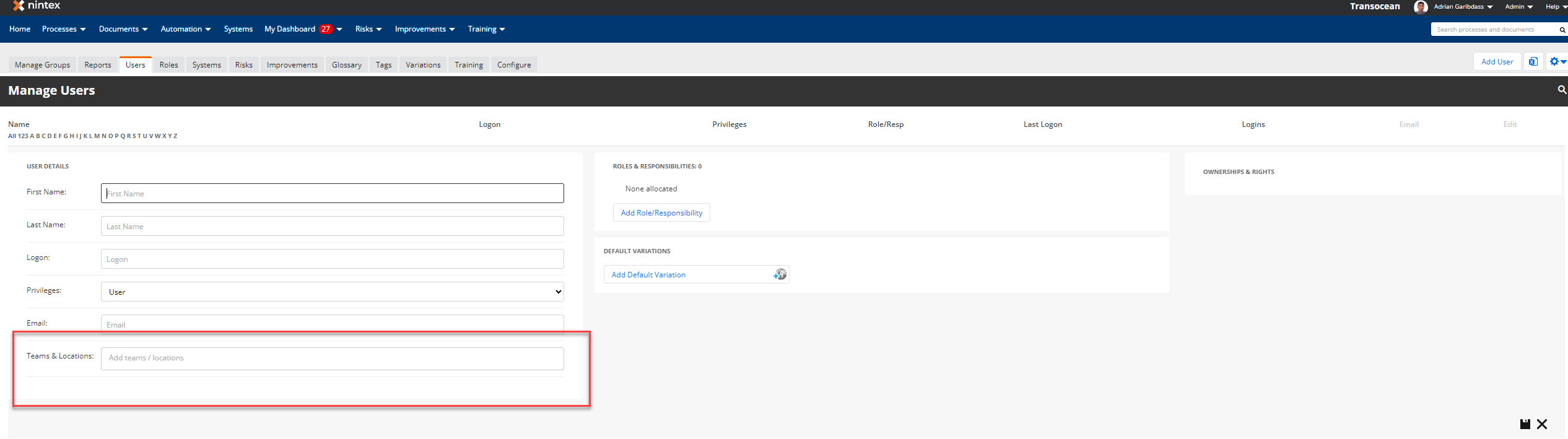
Task: Click Add Role/Responsibility button
Action: click(x=661, y=213)
